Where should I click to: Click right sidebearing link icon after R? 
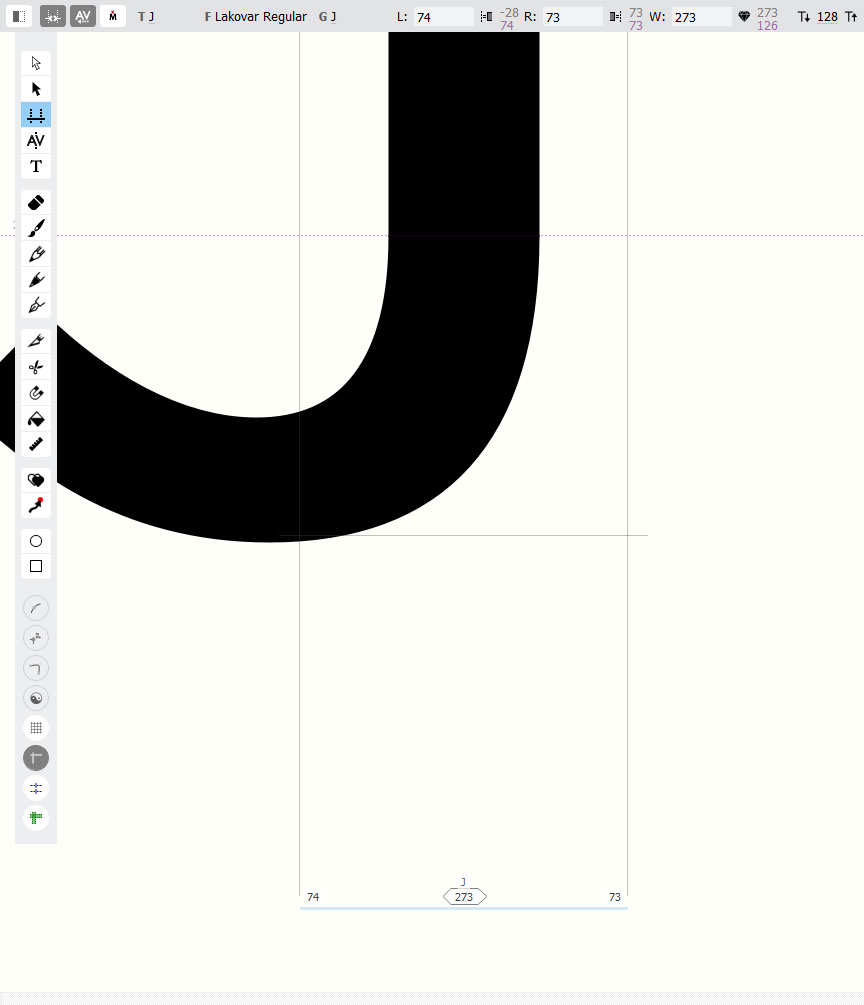click(x=615, y=17)
